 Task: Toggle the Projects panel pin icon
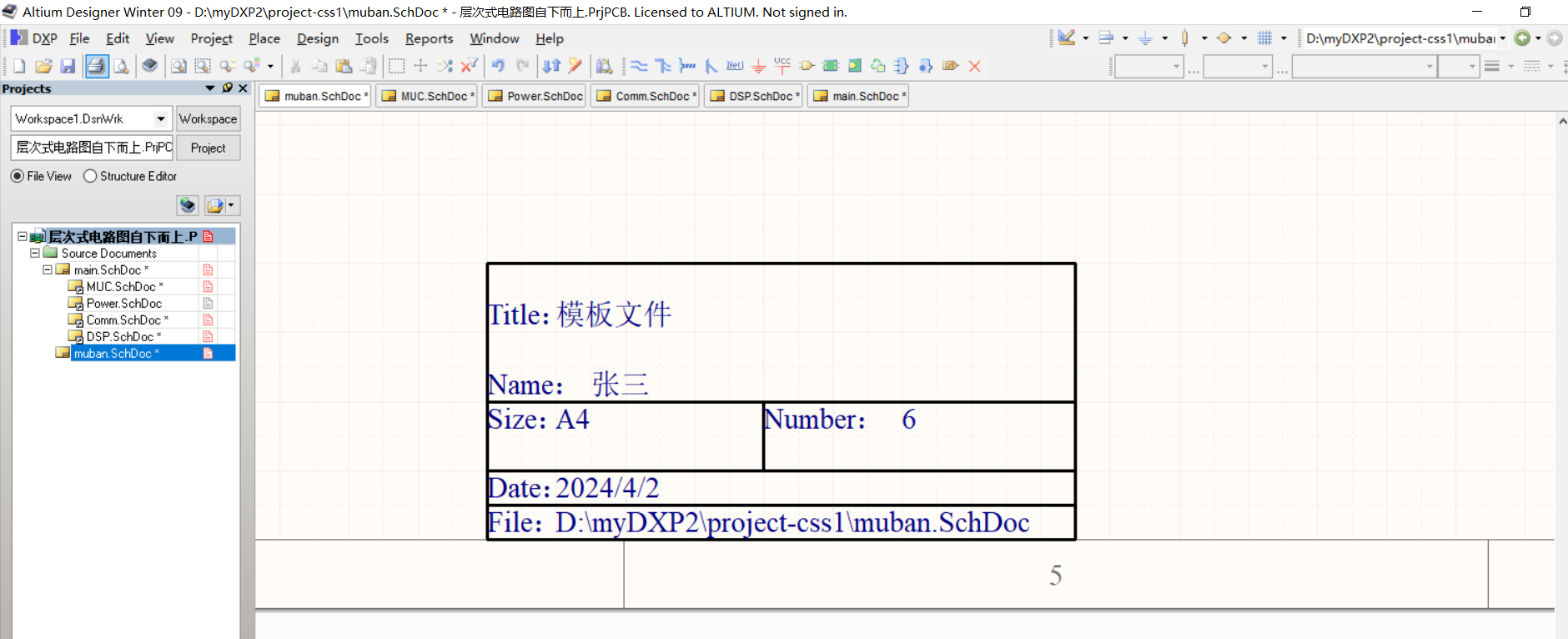coord(228,88)
